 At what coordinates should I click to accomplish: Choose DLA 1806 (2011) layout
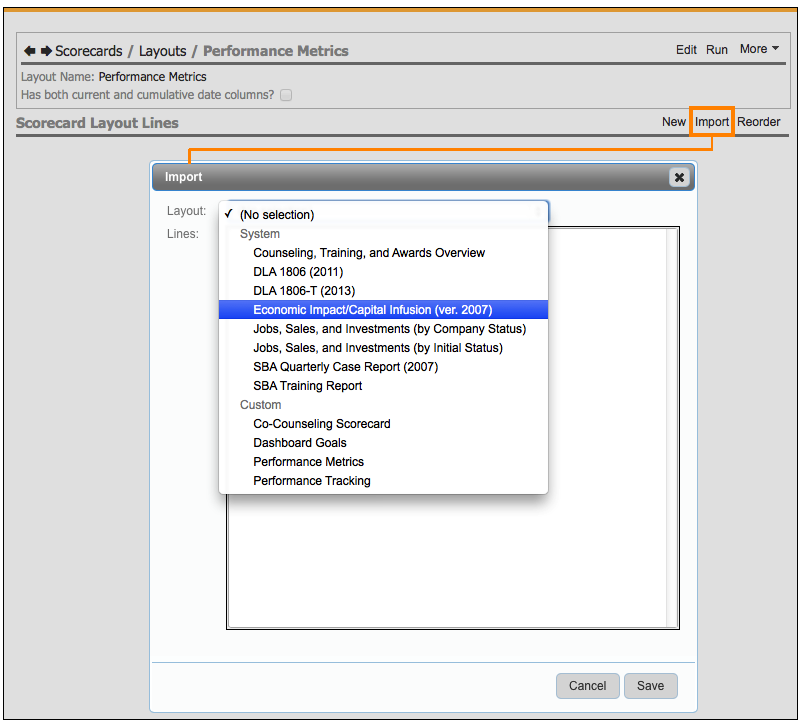pyautogui.click(x=297, y=272)
